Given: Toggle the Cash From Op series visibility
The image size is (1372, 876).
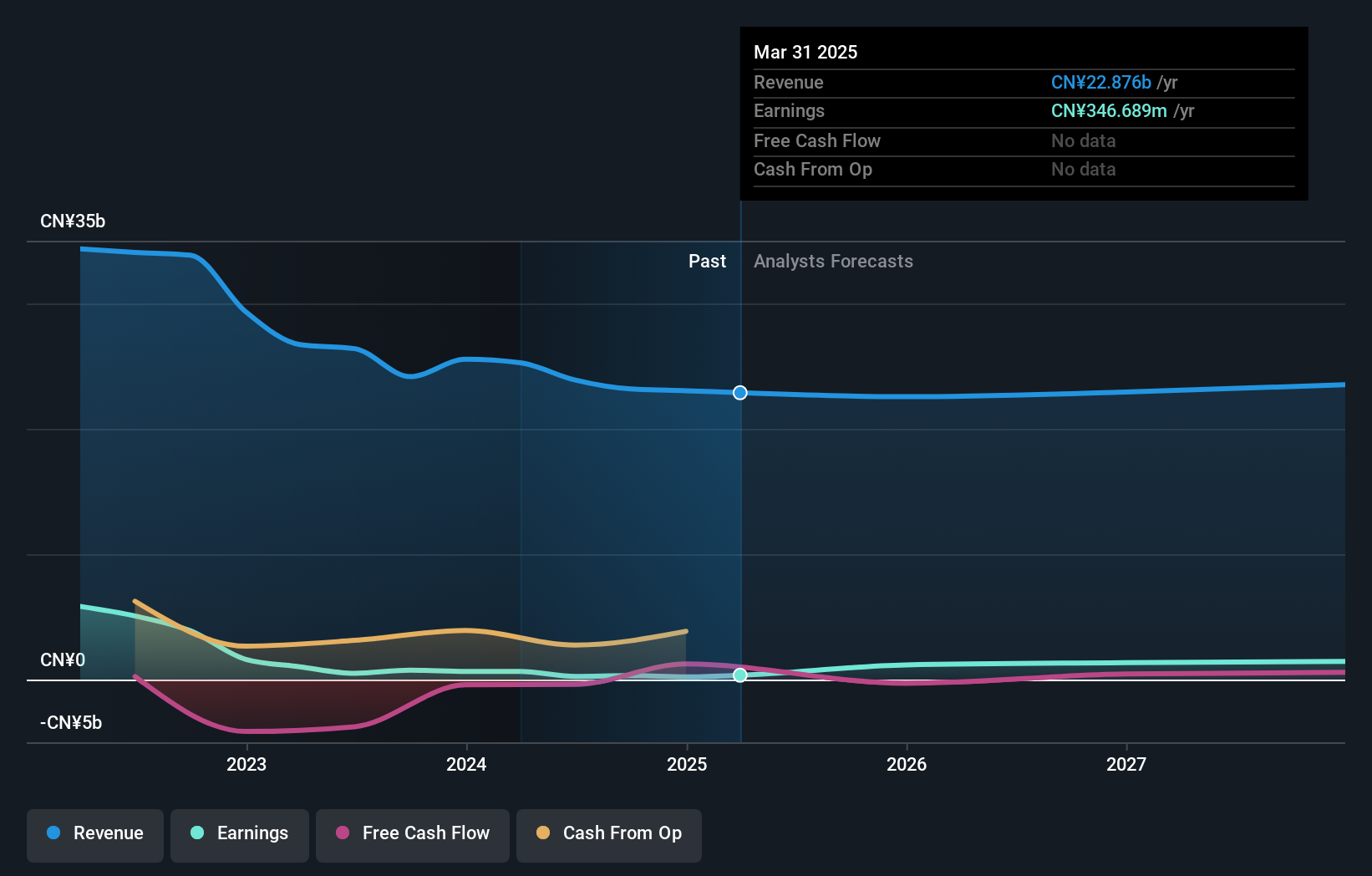Looking at the screenshot, I should 608,835.
